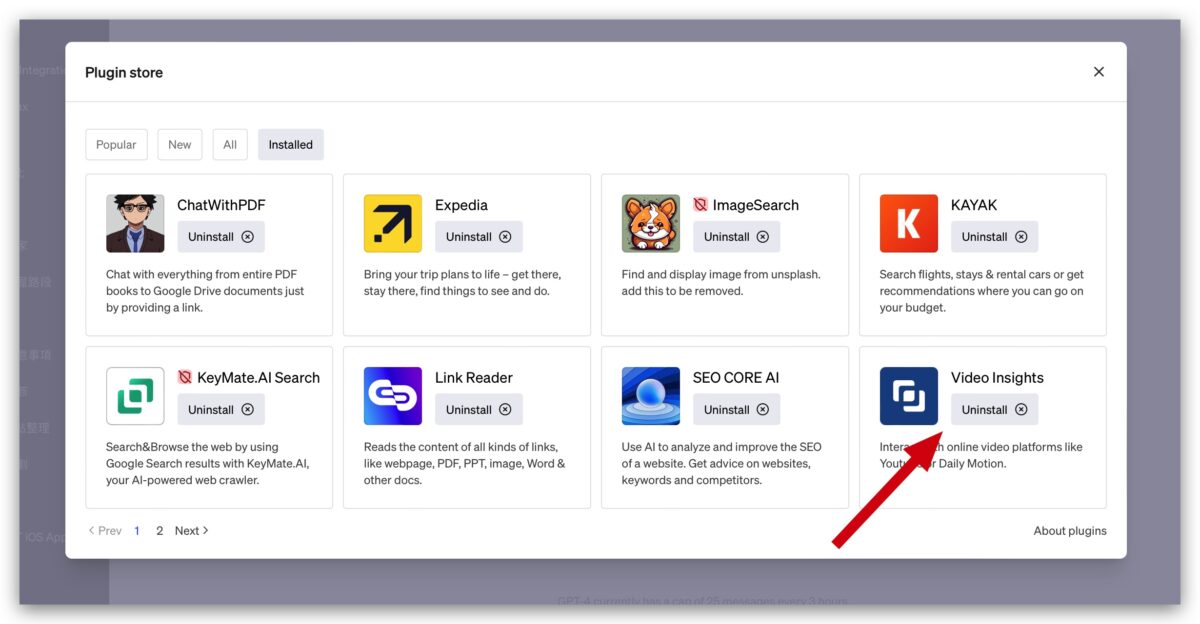The image size is (1200, 624).
Task: Uninstall the Link Reader plugin
Action: (479, 410)
